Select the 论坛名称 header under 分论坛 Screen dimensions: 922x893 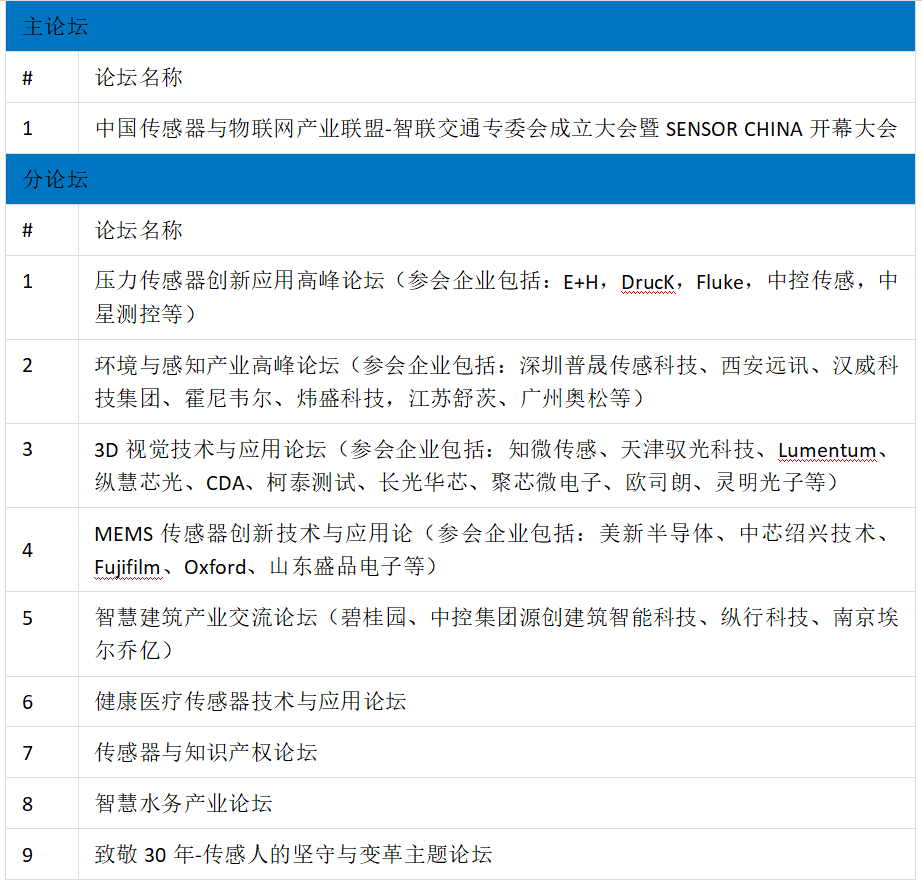[x=139, y=230]
